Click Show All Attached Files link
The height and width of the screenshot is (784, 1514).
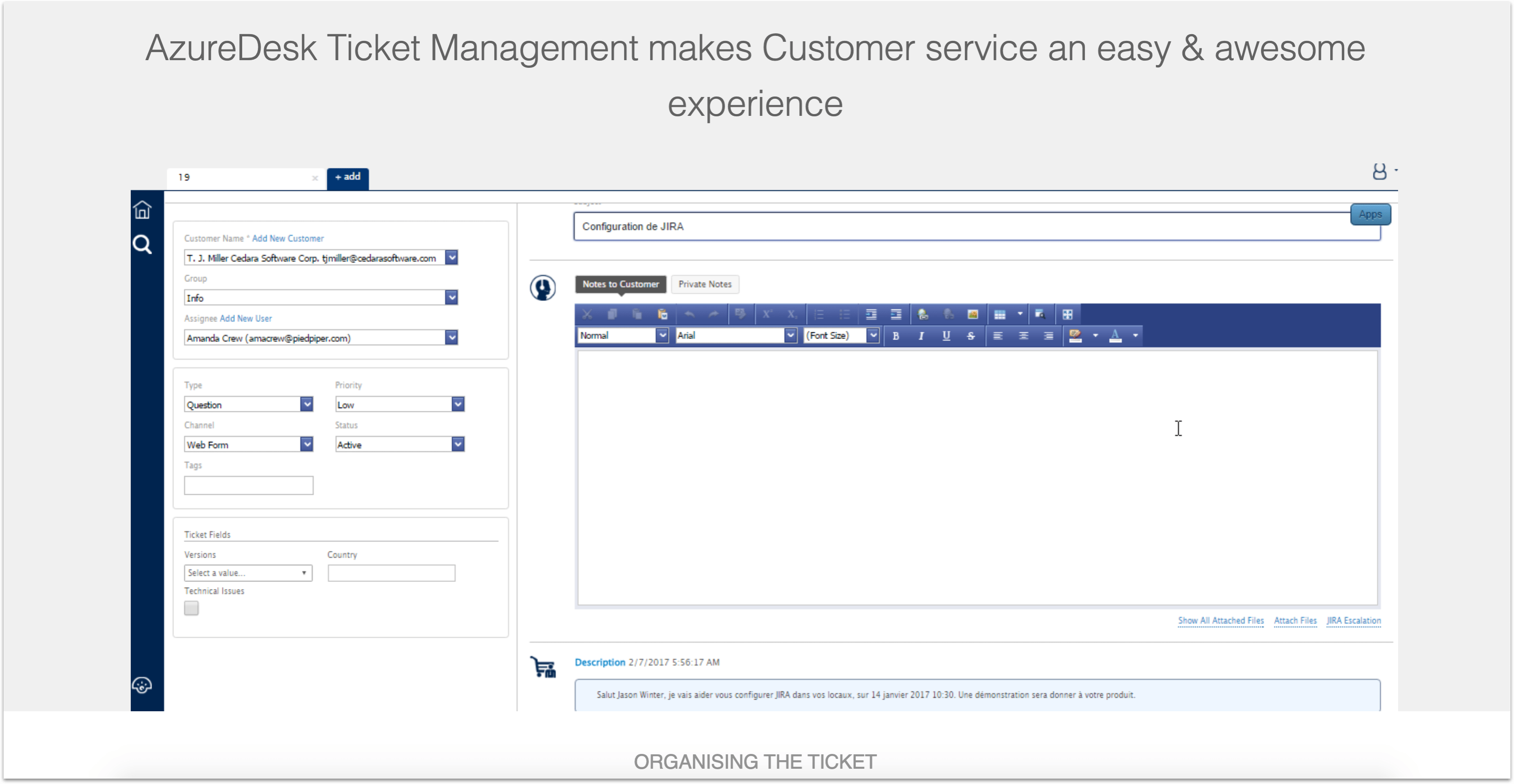pyautogui.click(x=1221, y=621)
